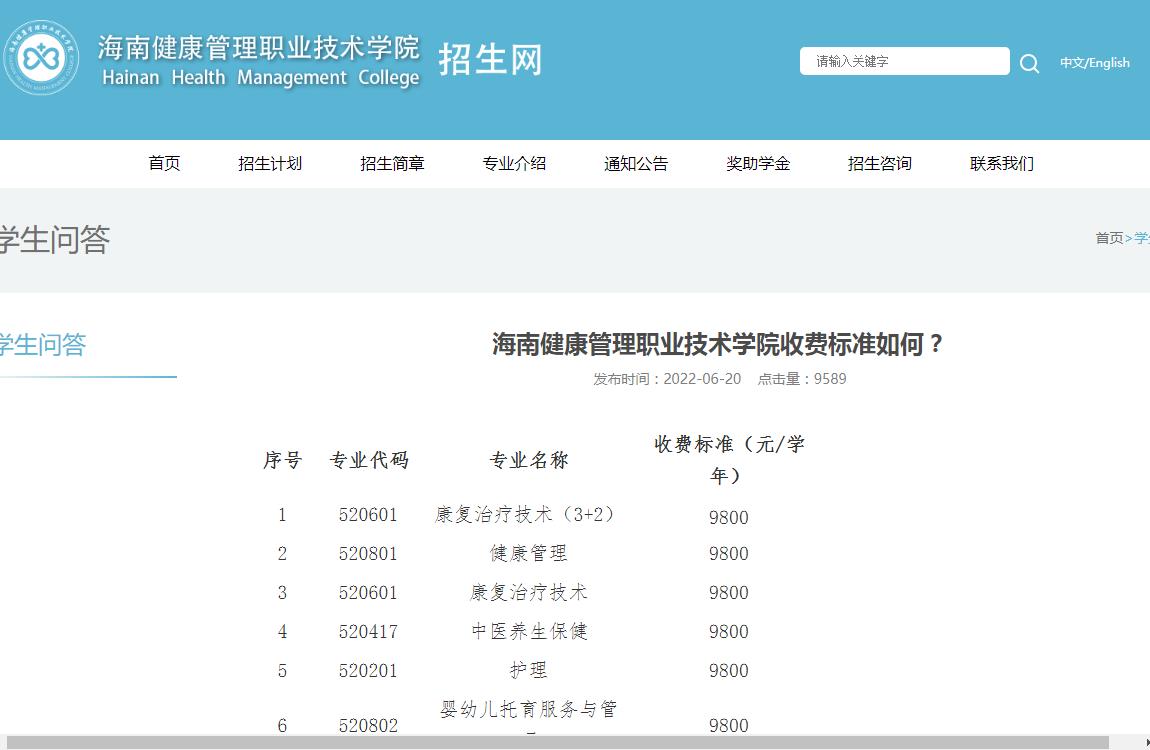Click the major name 护理

529,670
